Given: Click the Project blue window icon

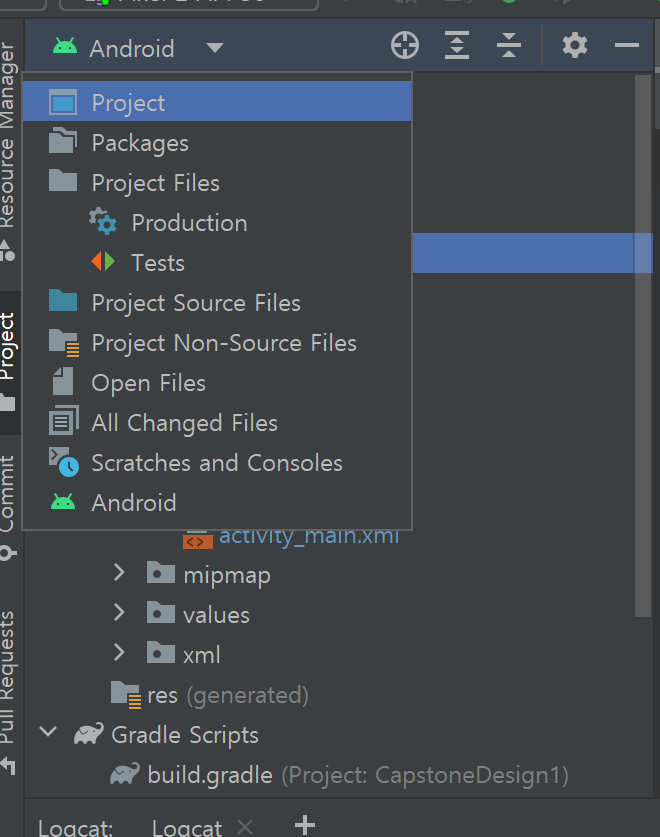Looking at the screenshot, I should pos(63,102).
